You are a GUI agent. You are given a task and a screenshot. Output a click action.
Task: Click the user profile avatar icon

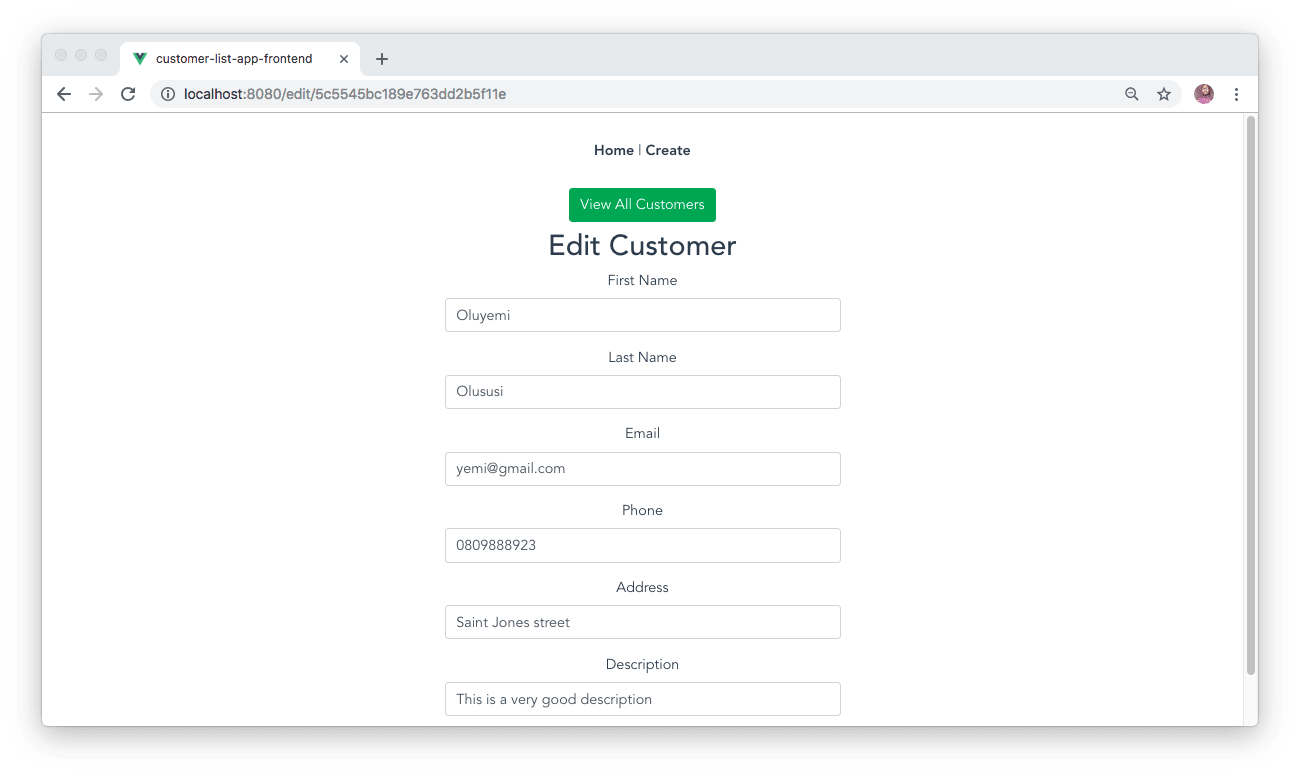click(1204, 93)
